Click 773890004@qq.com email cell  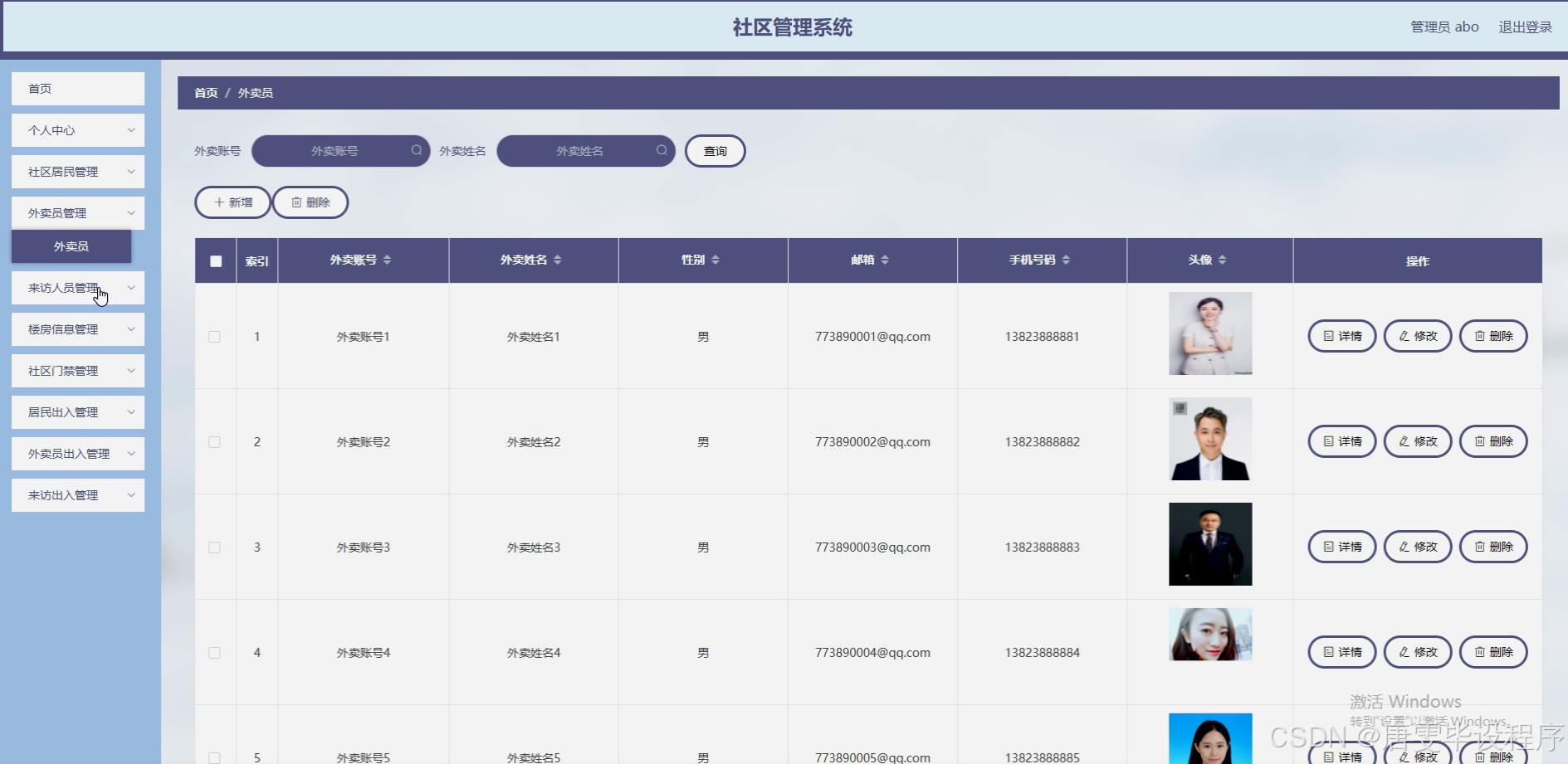click(872, 653)
